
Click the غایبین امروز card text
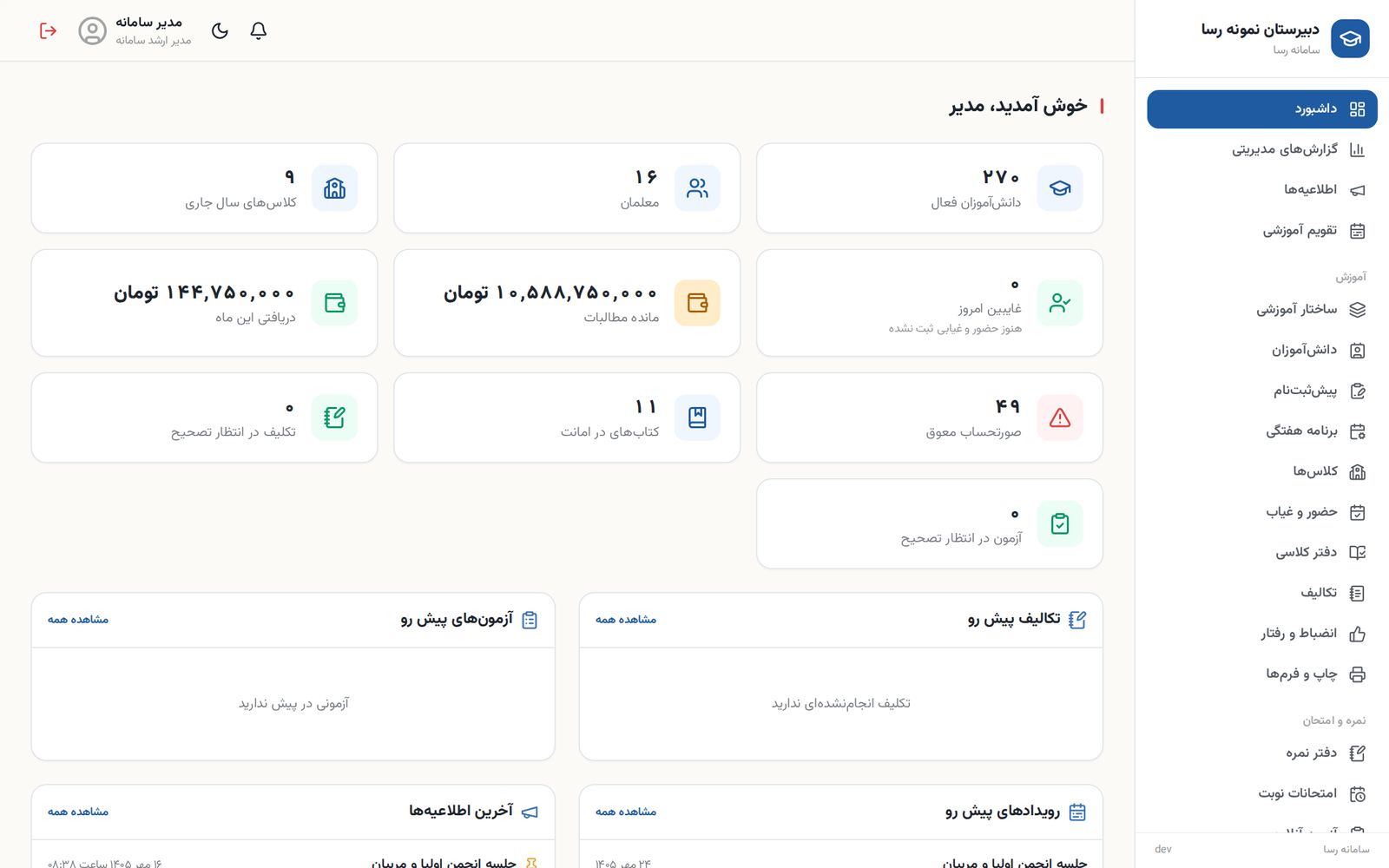pyautogui.click(x=990, y=309)
